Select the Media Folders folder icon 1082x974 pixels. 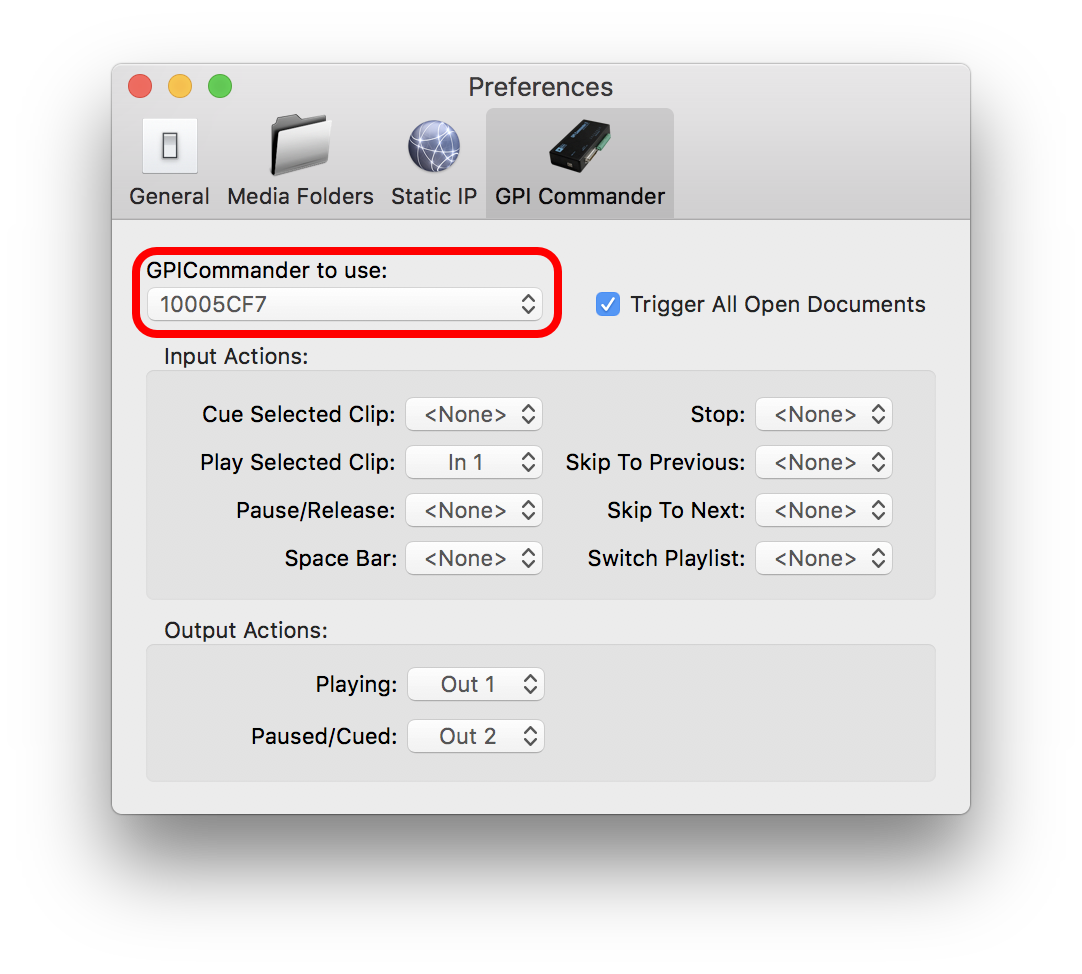pos(300,145)
